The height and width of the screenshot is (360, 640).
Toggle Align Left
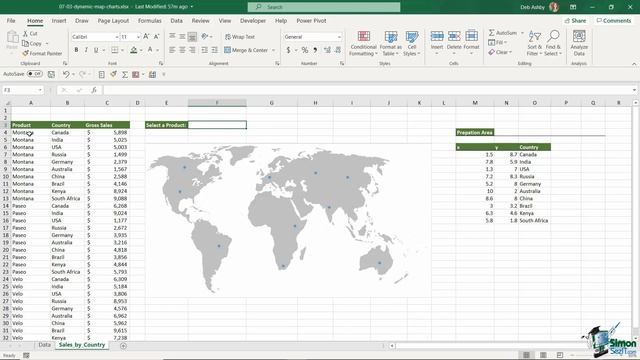point(172,50)
